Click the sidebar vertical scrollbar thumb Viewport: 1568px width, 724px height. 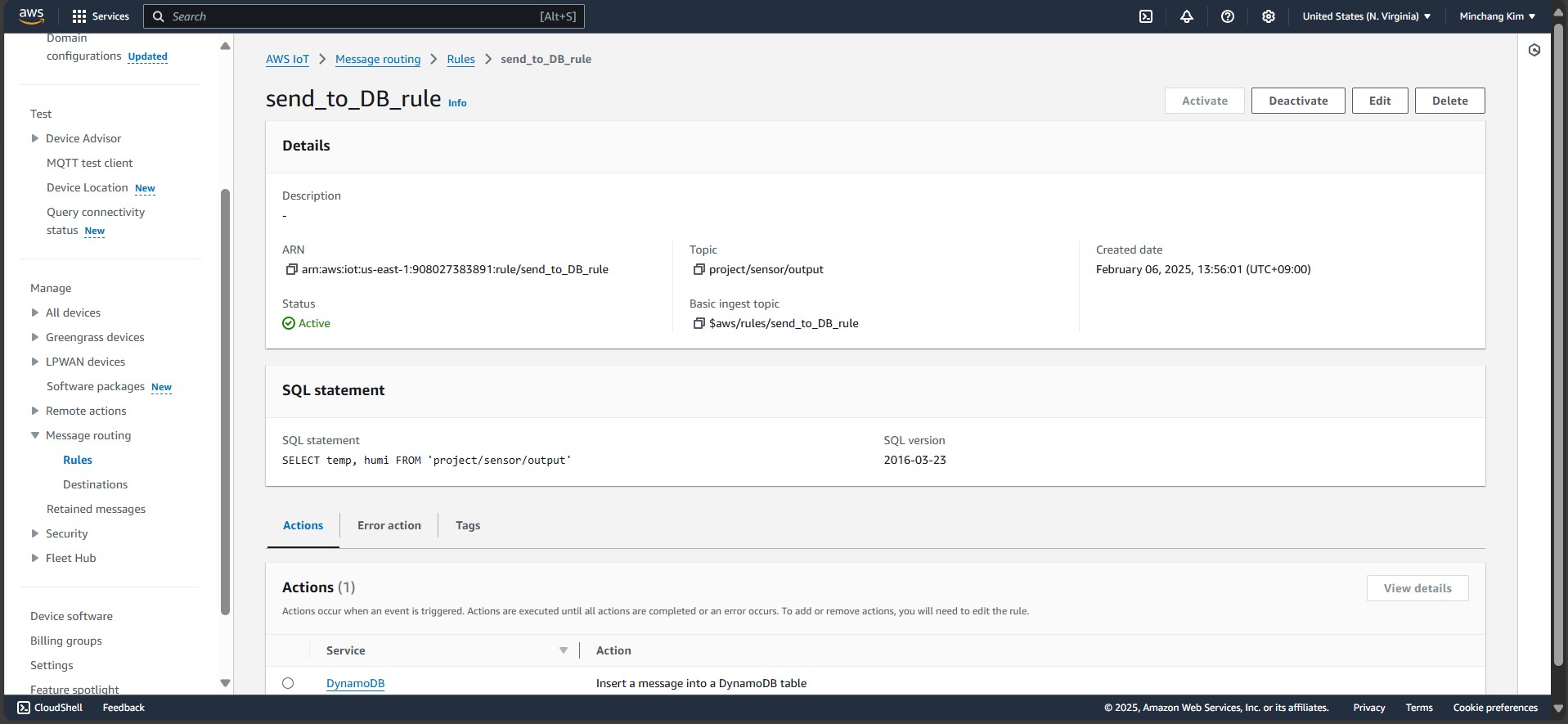click(225, 402)
